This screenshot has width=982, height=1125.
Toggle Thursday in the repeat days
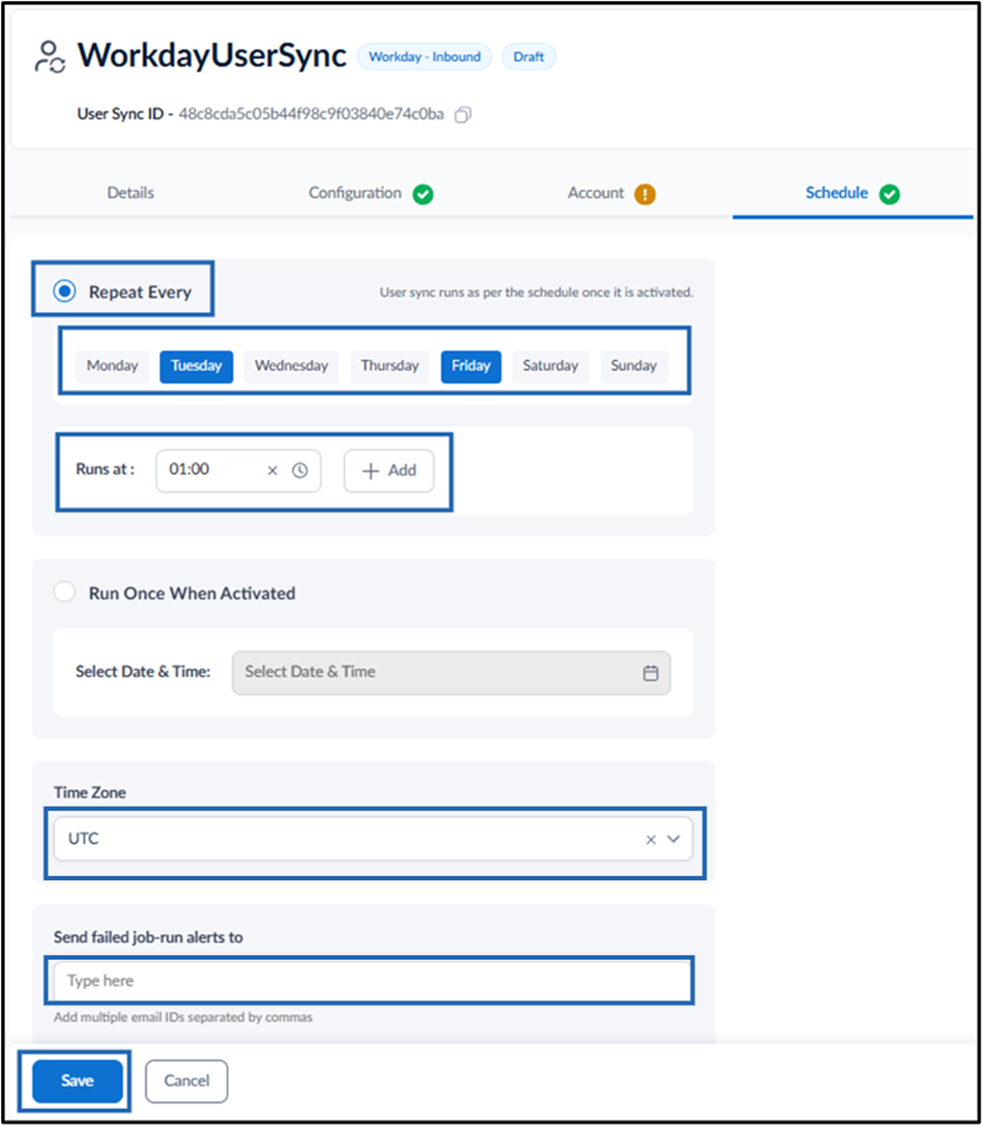[x=390, y=366]
